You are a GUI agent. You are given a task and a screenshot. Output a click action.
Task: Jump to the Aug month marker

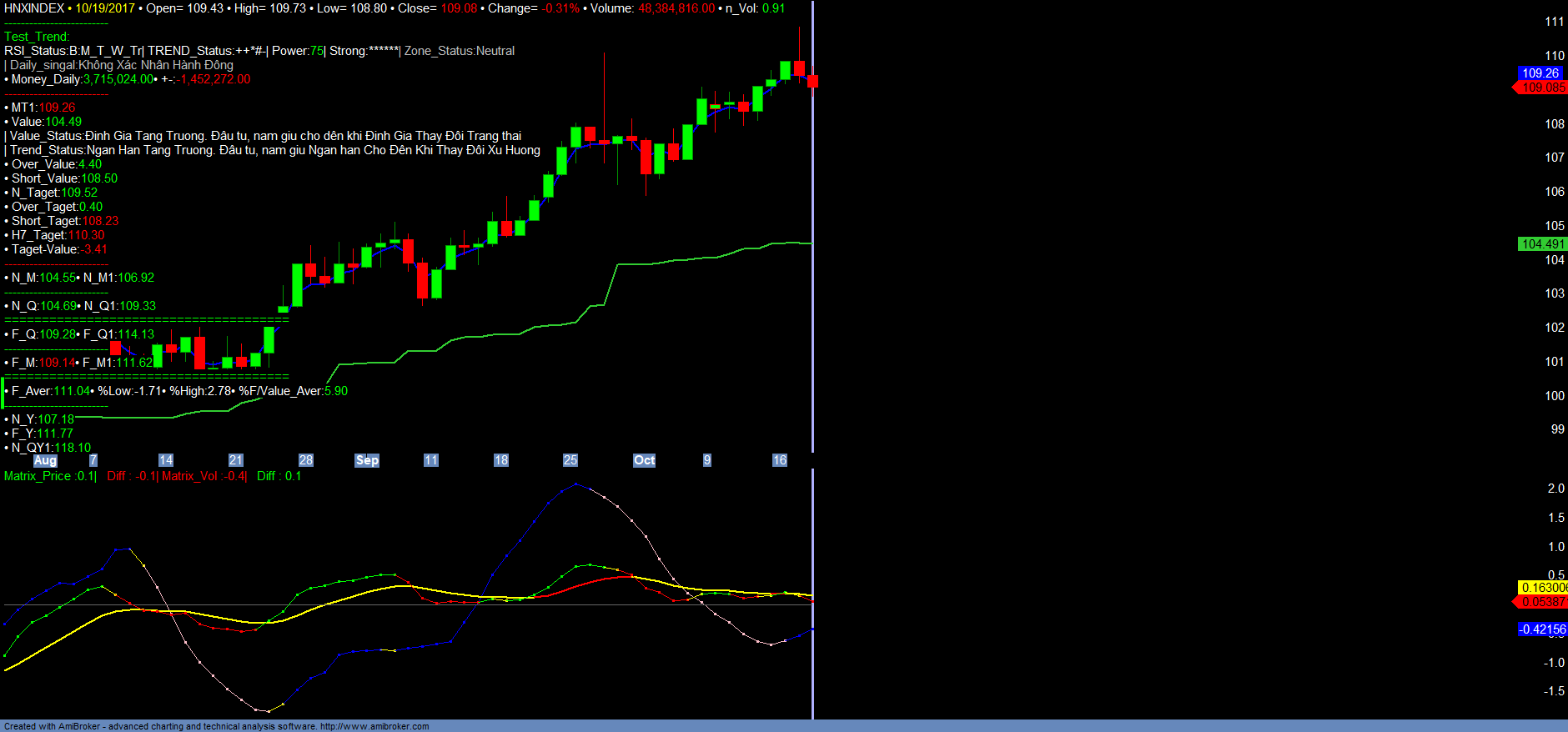(45, 460)
